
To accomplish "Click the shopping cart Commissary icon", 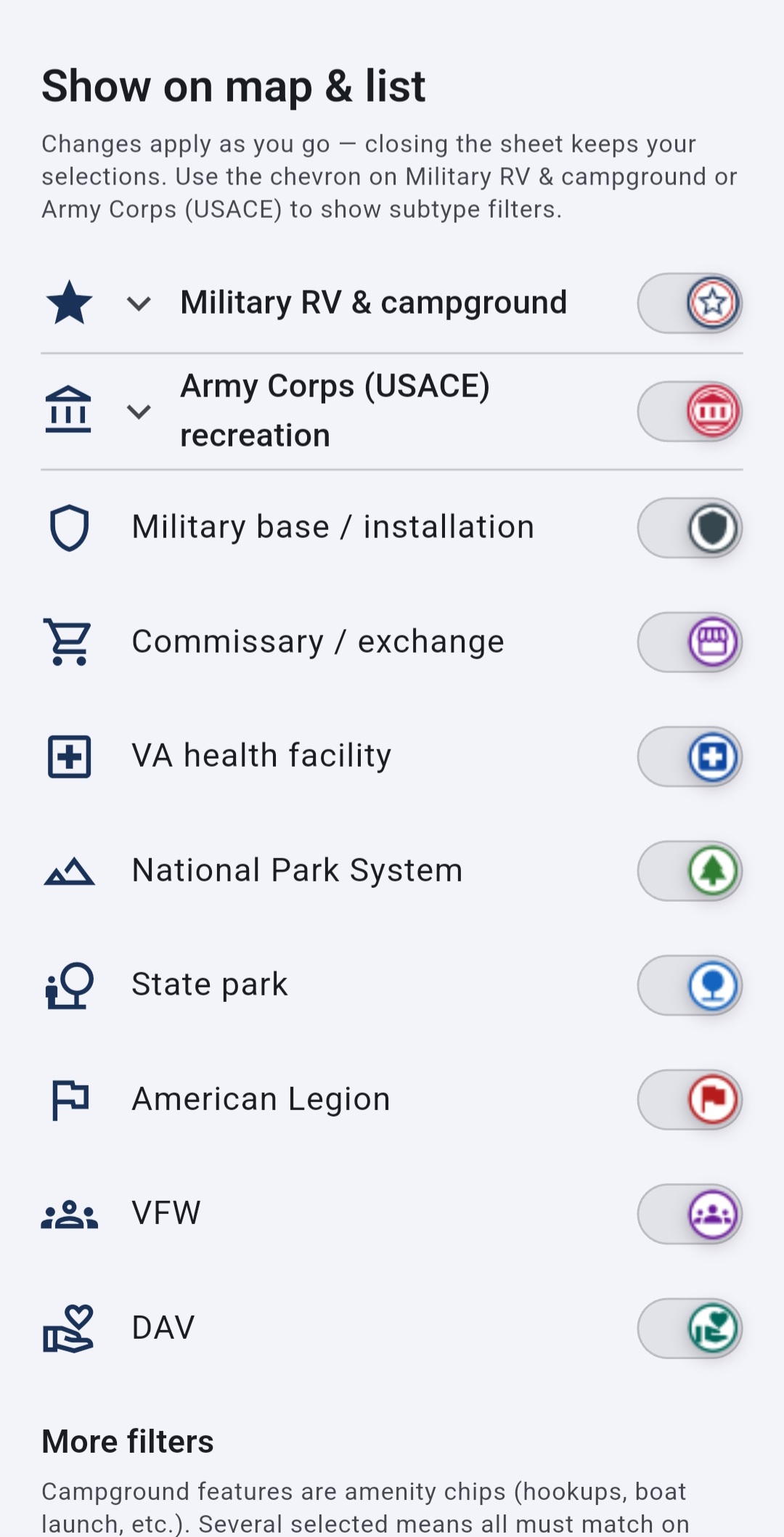I will pos(68,642).
